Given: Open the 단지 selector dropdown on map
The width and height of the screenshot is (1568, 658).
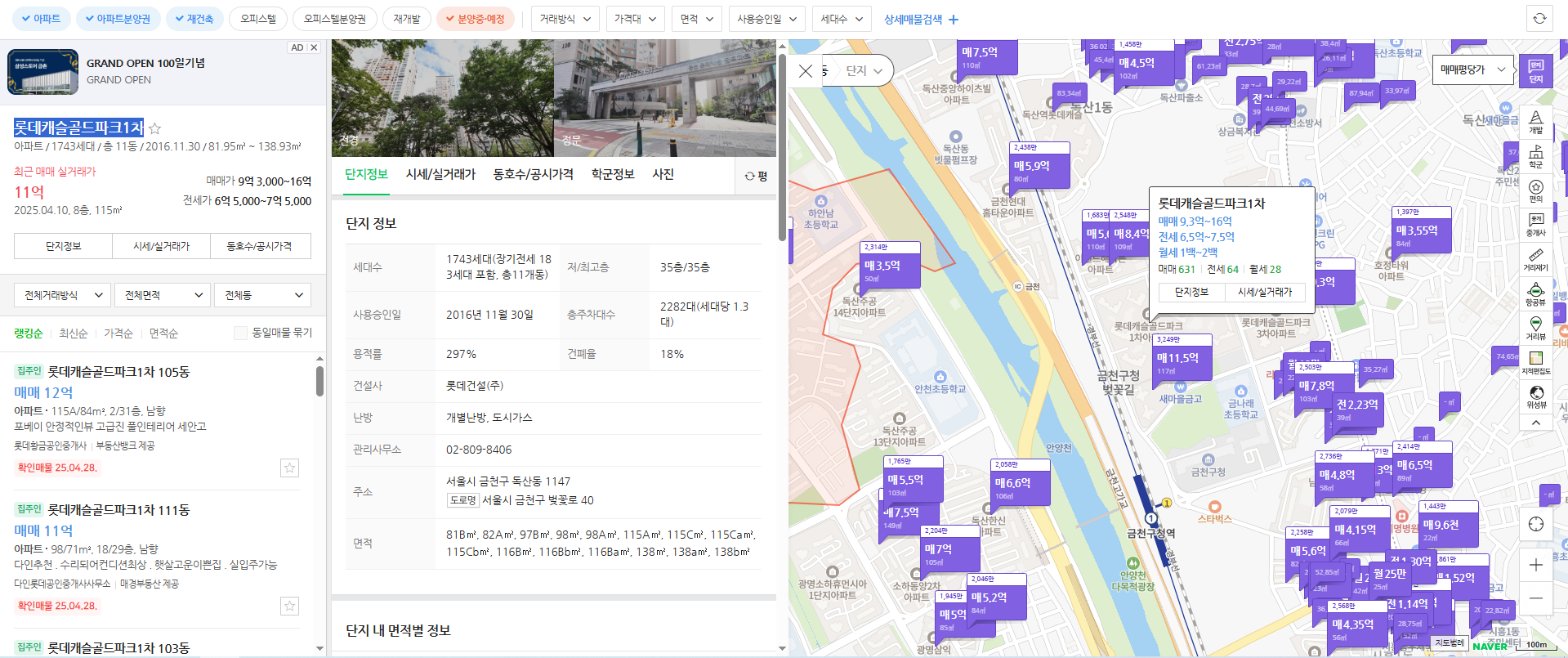Looking at the screenshot, I should click(x=864, y=71).
